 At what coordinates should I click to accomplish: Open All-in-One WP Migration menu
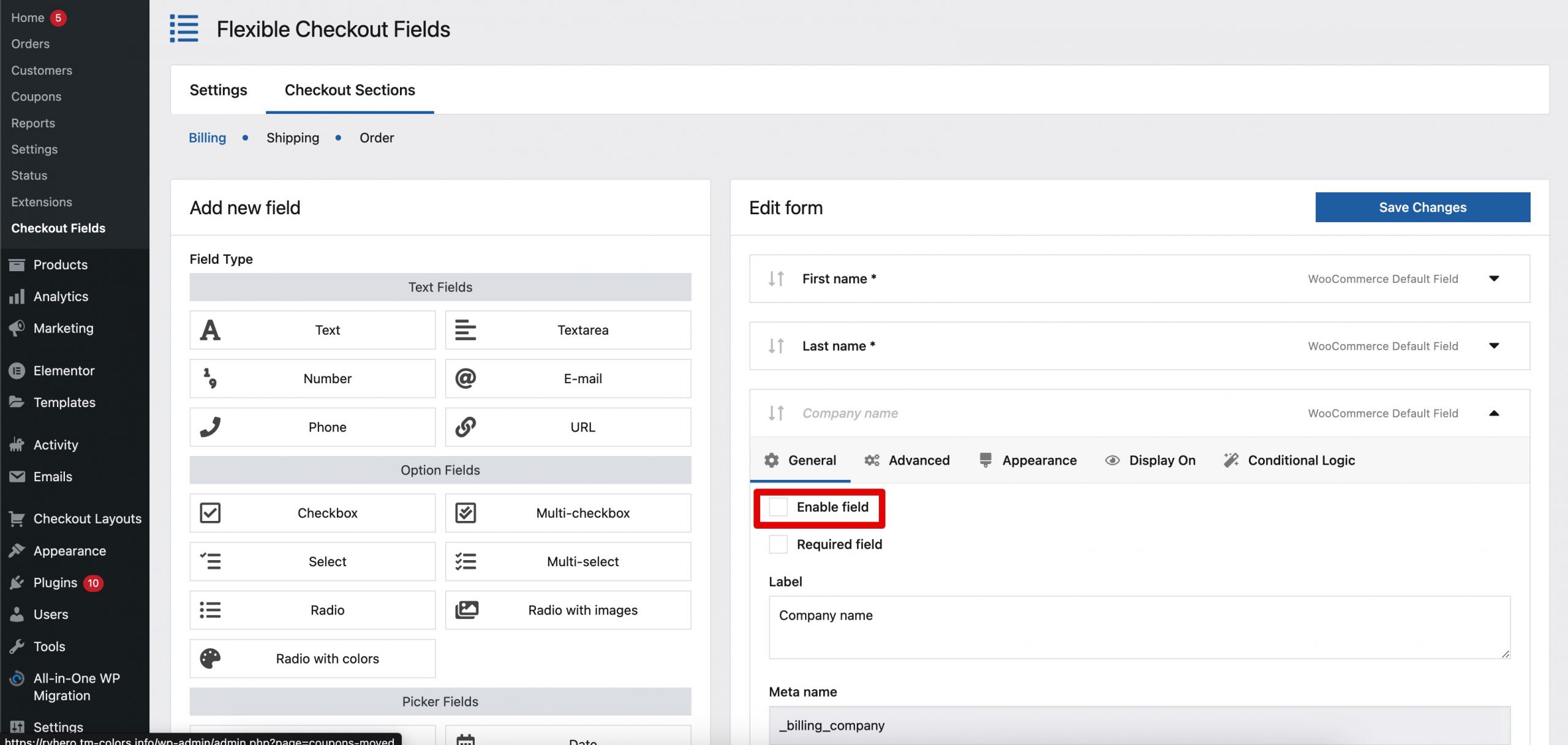[74, 686]
